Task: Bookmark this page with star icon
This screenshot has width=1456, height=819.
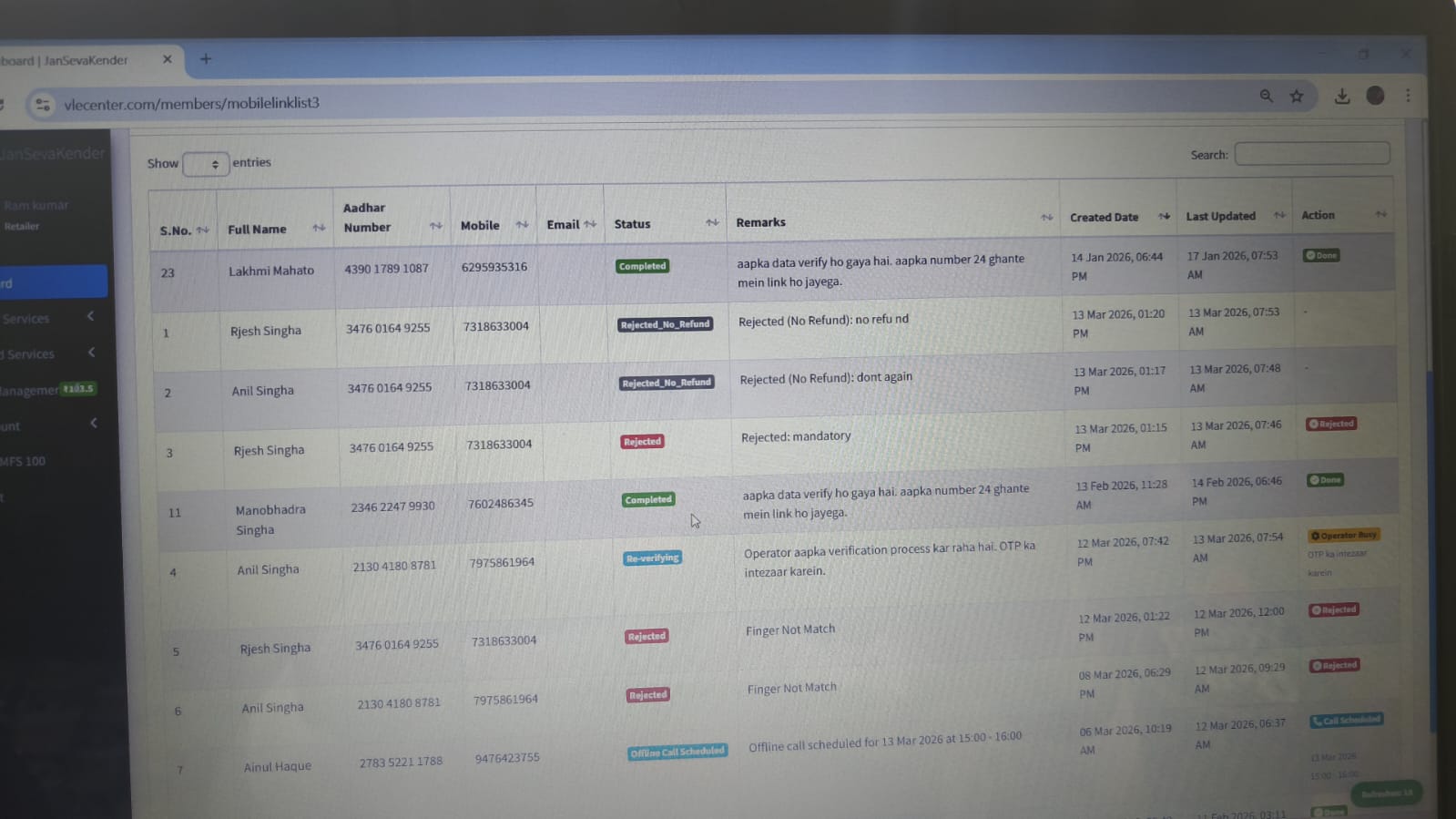Action: pos(1297,96)
